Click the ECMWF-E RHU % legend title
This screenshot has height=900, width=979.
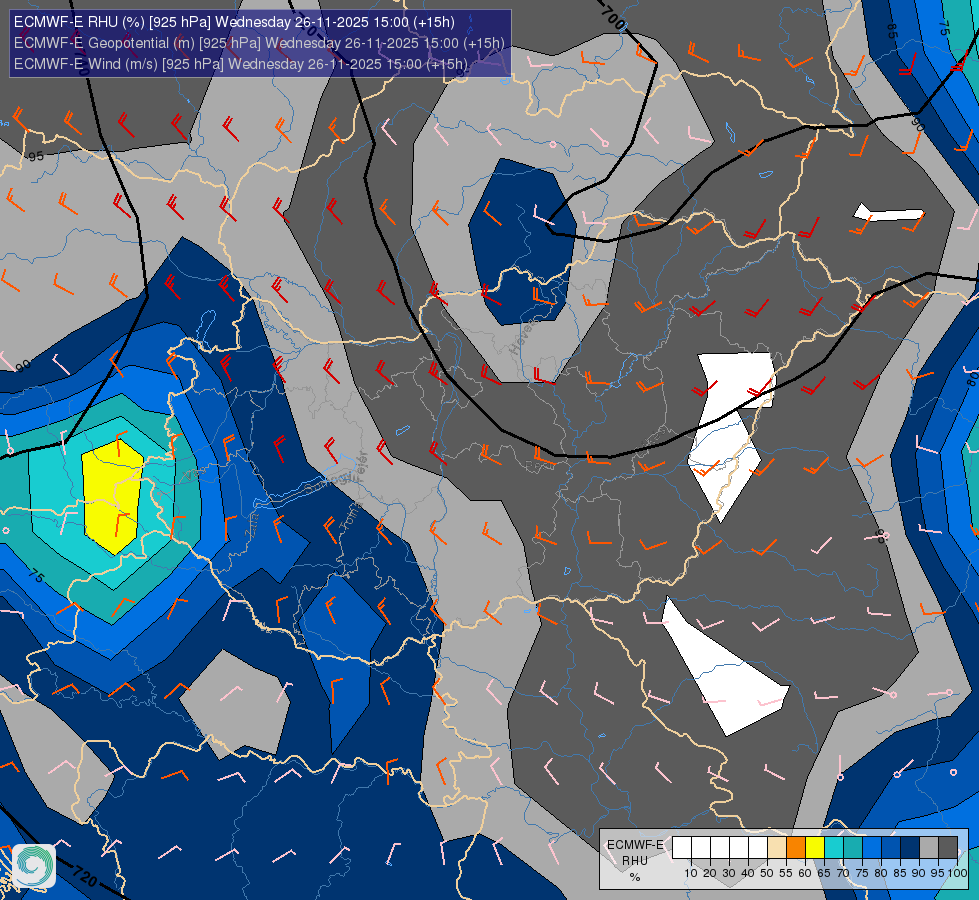pyautogui.click(x=635, y=861)
